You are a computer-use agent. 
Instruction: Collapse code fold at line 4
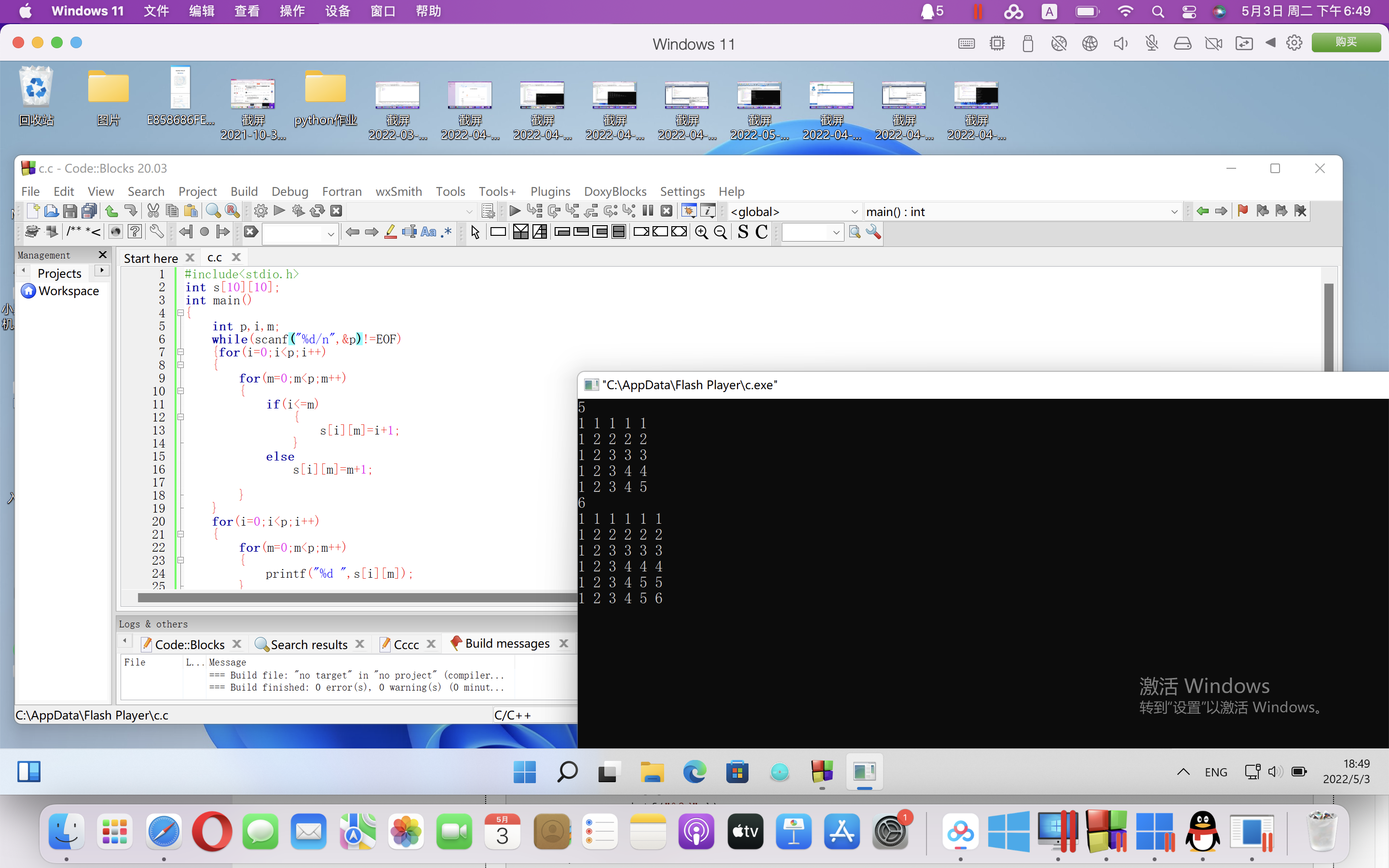tap(180, 313)
